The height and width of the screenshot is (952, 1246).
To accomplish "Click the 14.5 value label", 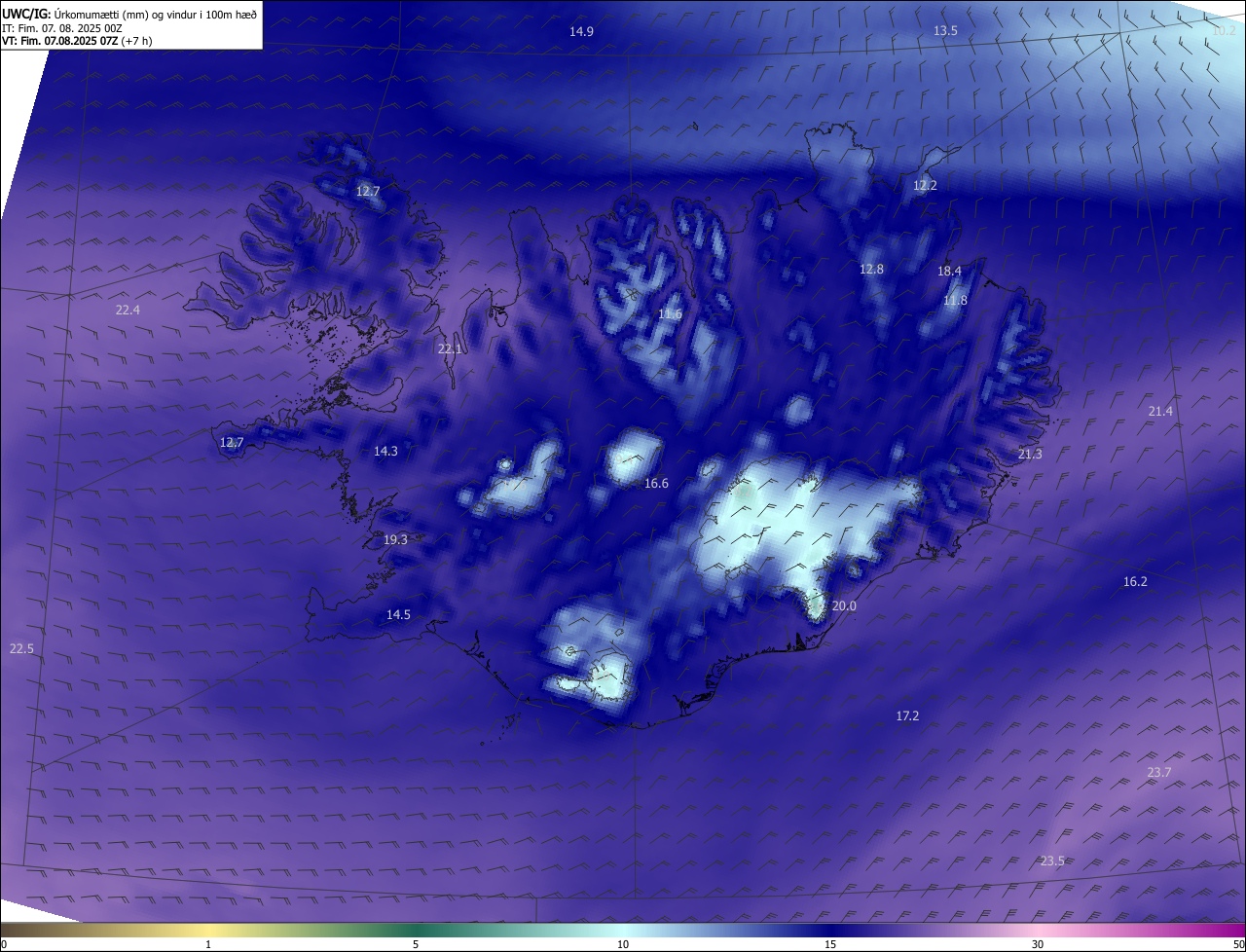I will 398,614.
